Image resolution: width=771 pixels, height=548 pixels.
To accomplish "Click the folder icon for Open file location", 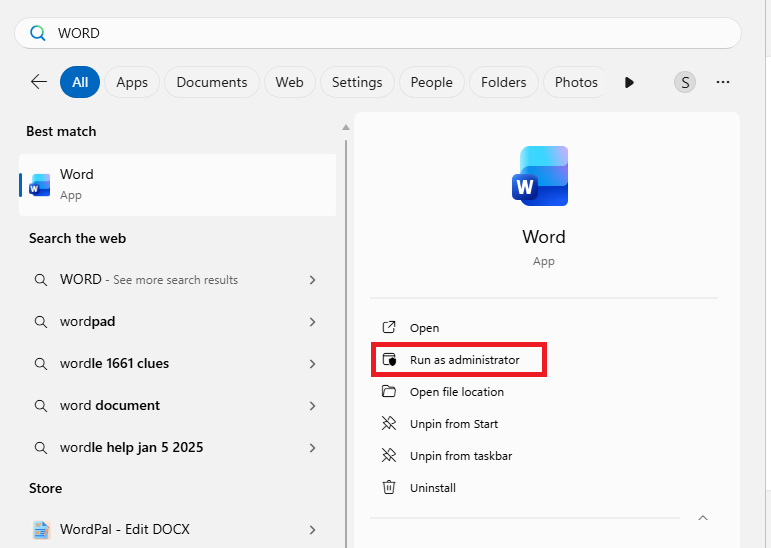I will 389,391.
